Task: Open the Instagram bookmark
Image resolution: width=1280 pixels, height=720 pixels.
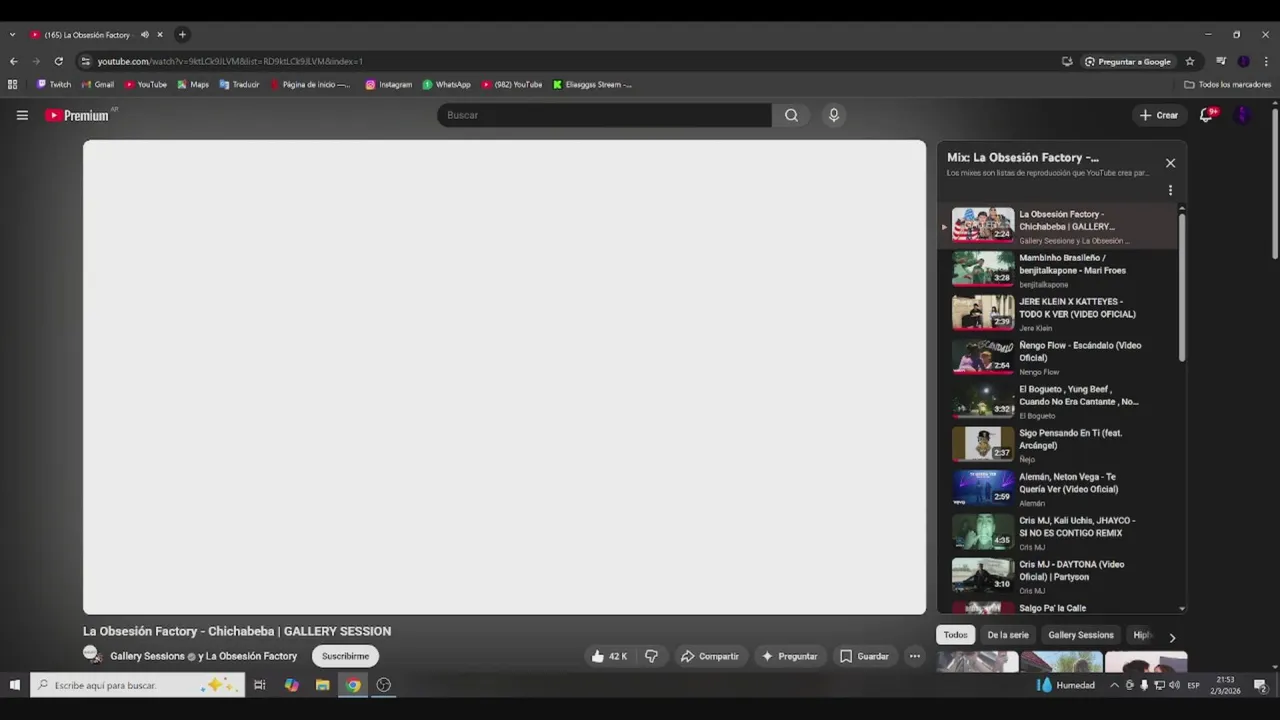Action: [x=389, y=84]
